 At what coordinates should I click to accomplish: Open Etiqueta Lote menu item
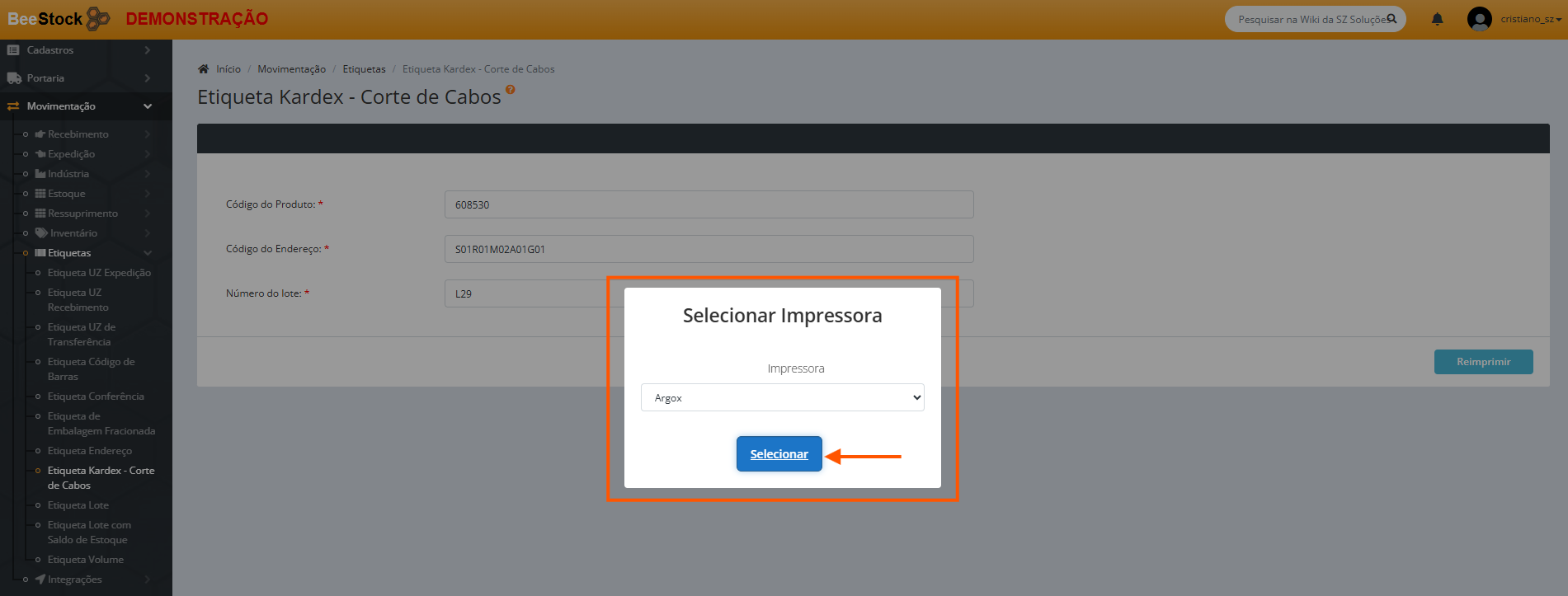coord(78,505)
